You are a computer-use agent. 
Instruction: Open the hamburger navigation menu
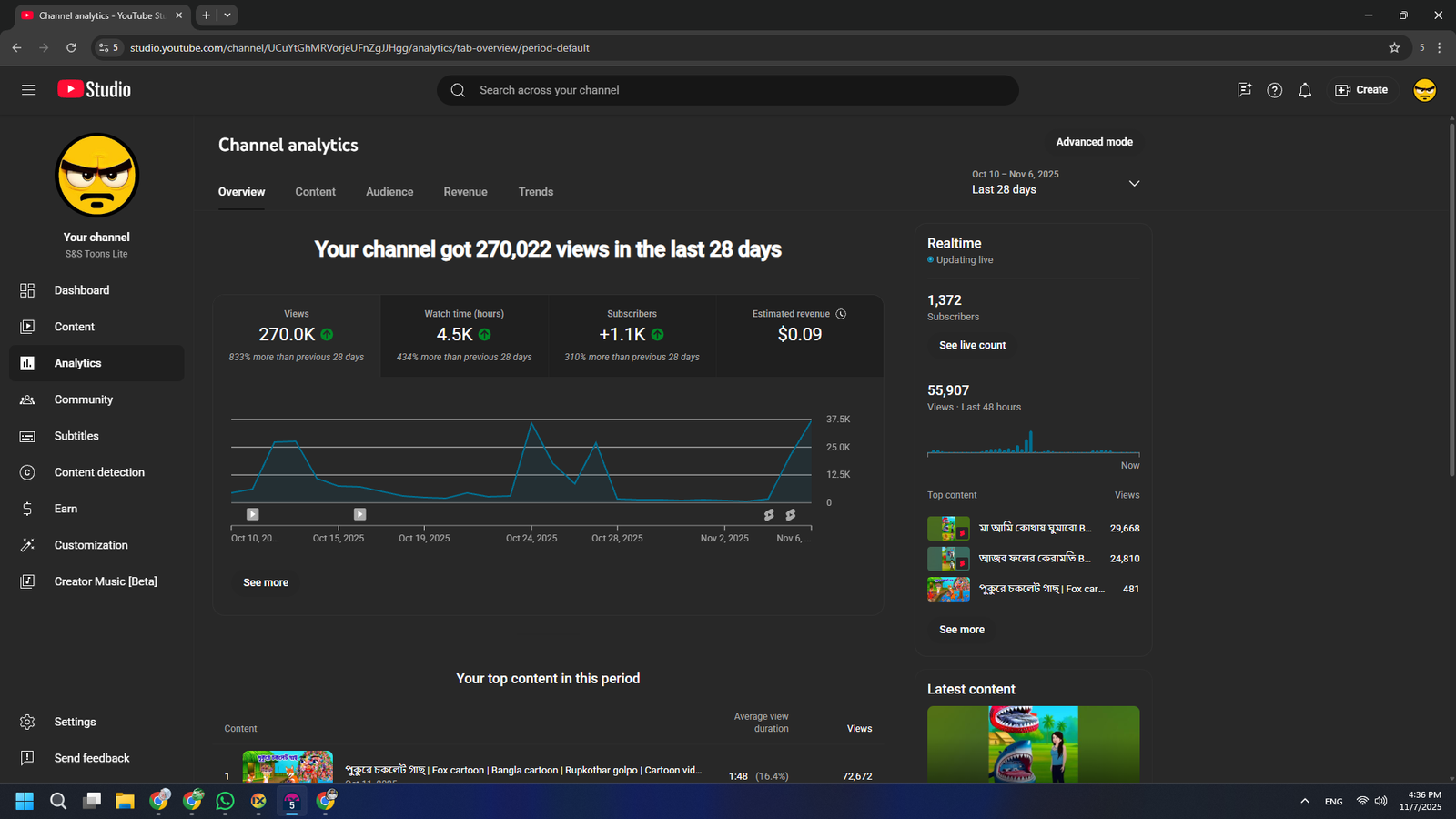coord(28,89)
